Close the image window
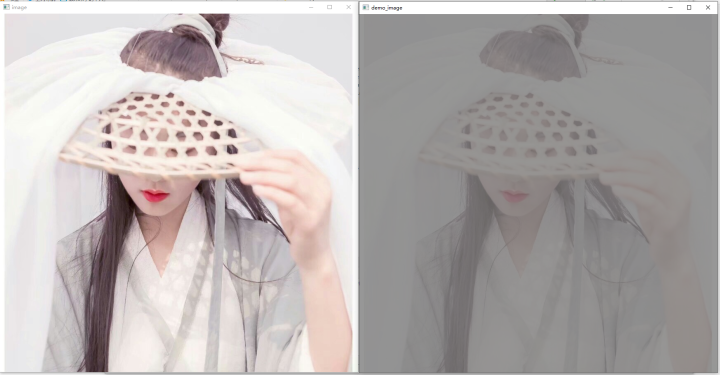The image size is (720, 375). [349, 7]
